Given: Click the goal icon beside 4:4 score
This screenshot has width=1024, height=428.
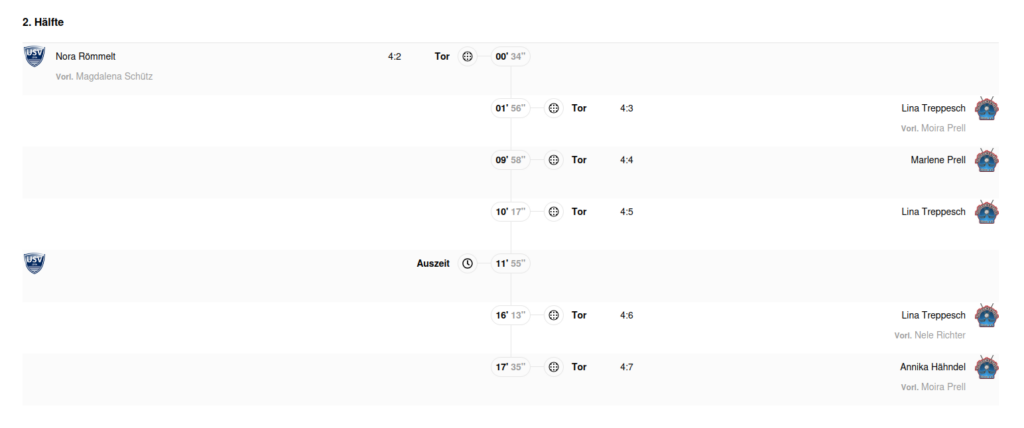Looking at the screenshot, I should click(x=554, y=160).
